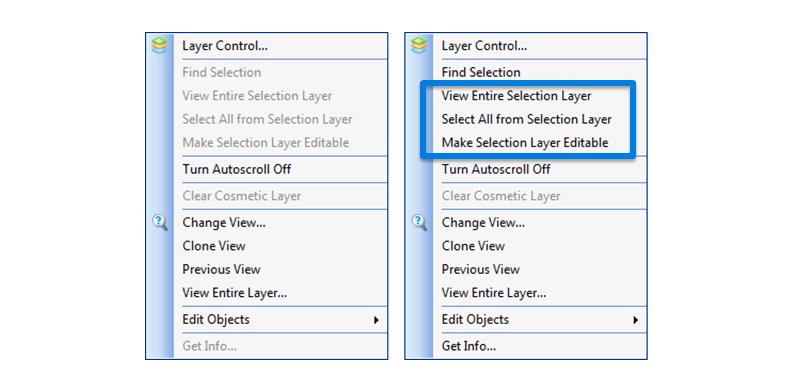The height and width of the screenshot is (391, 785).
Task: Choose the enabled Find Selection entry
Action: pyautogui.click(x=481, y=73)
